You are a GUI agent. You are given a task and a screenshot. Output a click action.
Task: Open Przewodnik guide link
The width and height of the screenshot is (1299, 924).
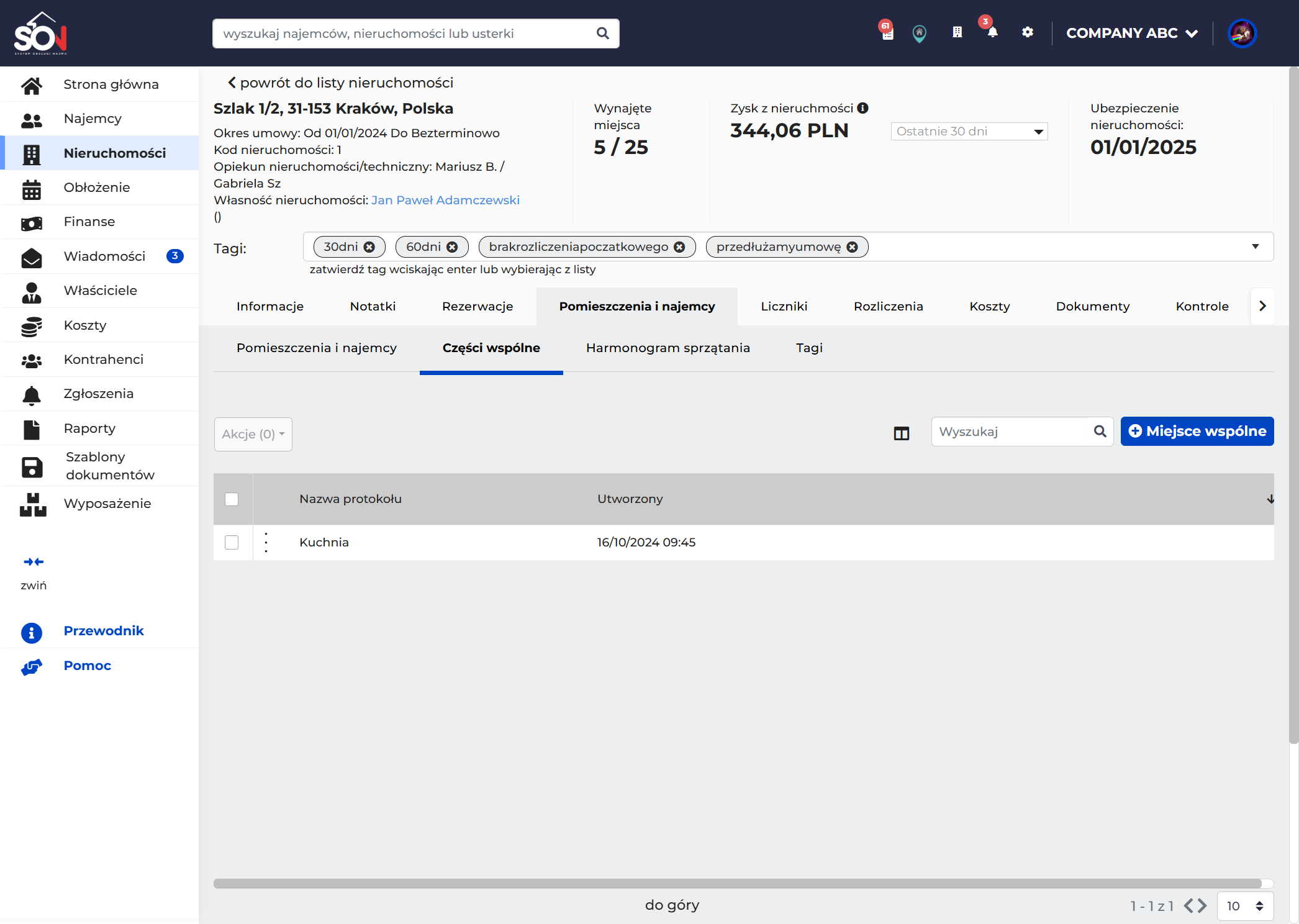103,631
